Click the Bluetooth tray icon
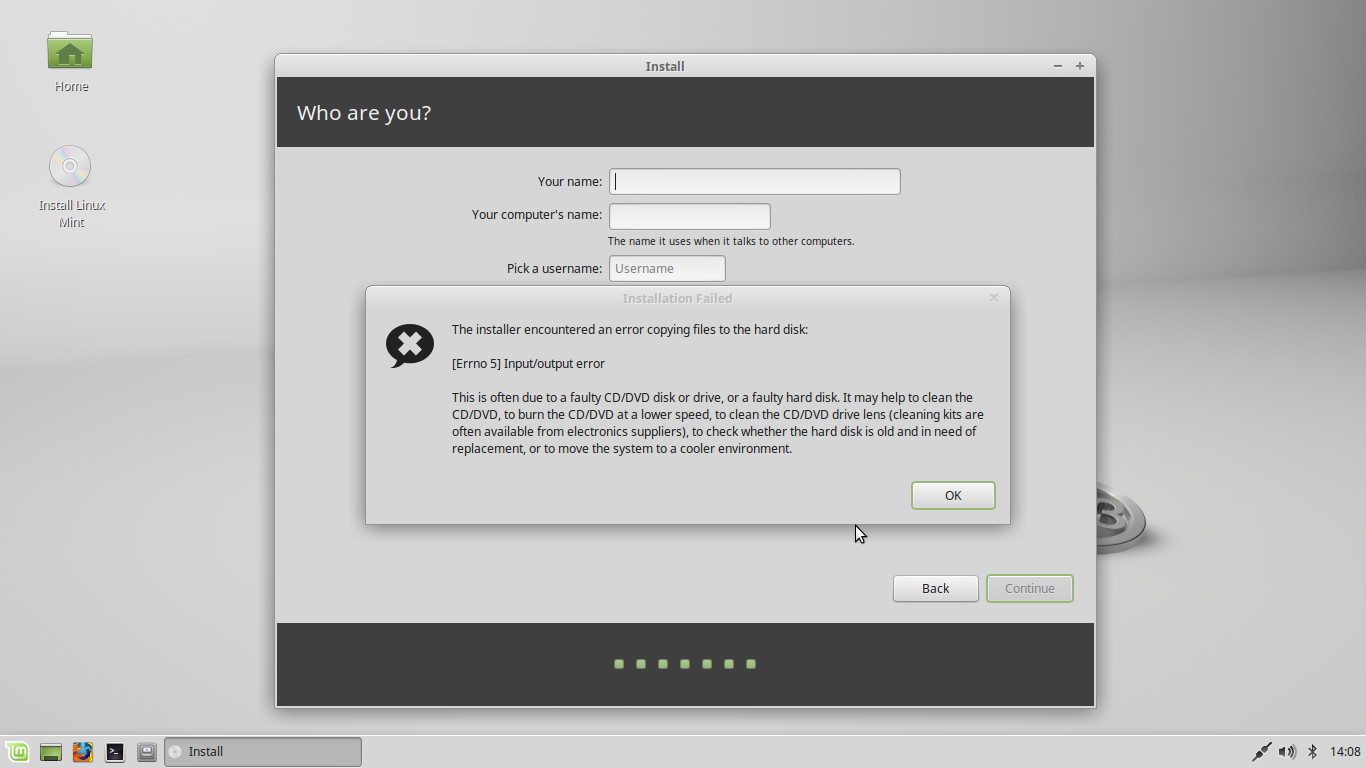1366x768 pixels. tap(1312, 751)
